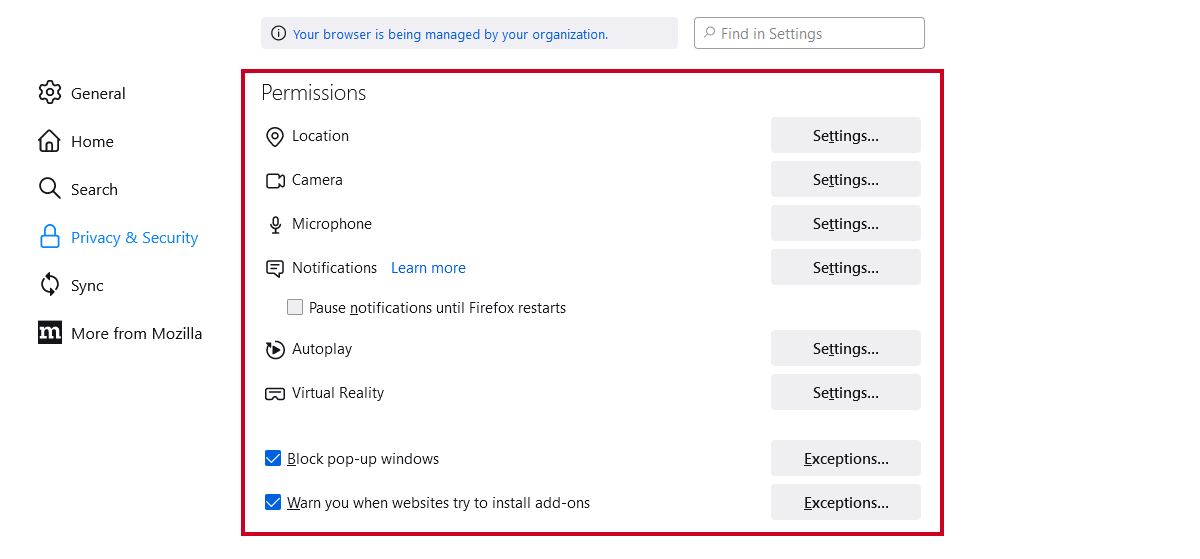Open Camera permission Settings

pos(846,180)
